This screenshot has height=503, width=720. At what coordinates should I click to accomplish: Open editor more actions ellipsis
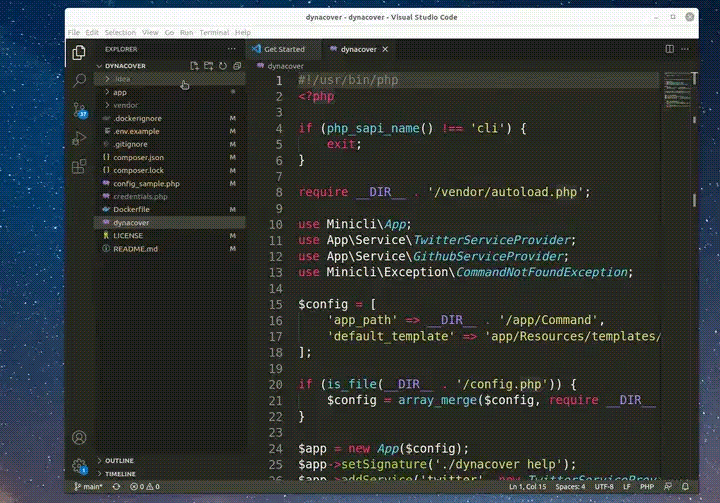(x=685, y=49)
